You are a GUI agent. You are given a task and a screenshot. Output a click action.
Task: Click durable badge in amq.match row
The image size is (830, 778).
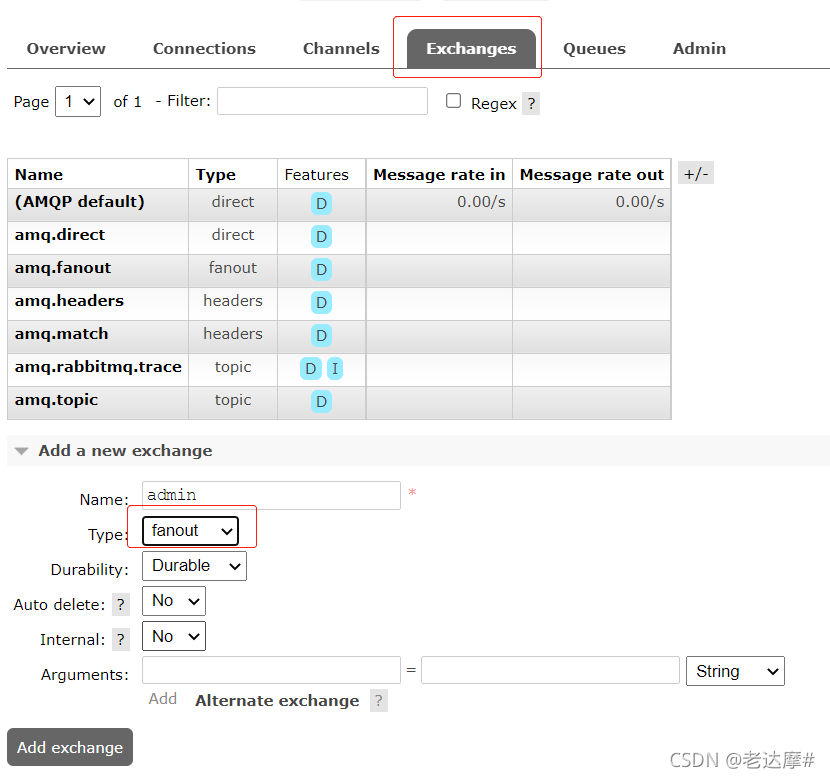(321, 336)
